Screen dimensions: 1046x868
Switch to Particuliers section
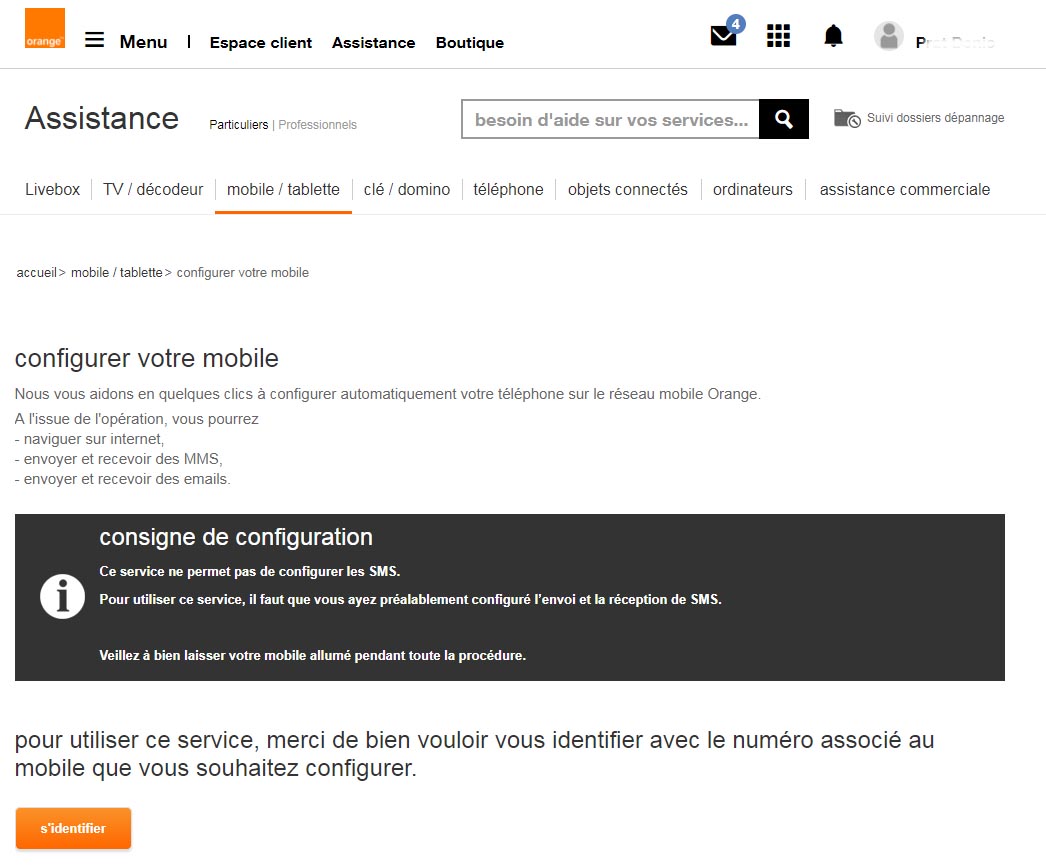[239, 125]
